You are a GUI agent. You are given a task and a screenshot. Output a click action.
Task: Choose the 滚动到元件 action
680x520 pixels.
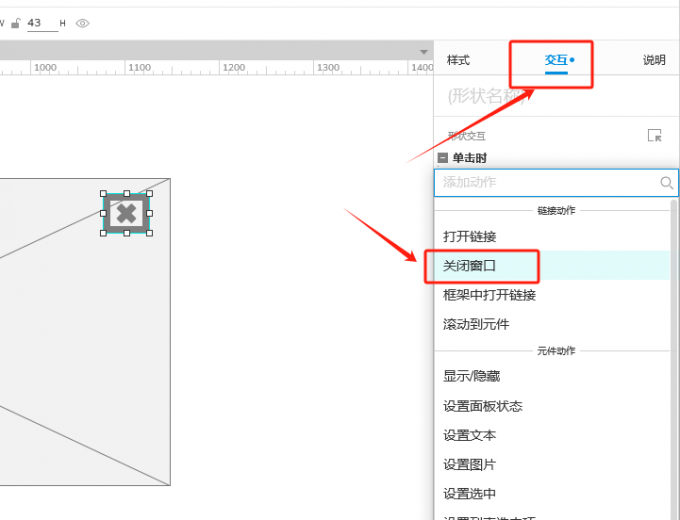coord(552,324)
